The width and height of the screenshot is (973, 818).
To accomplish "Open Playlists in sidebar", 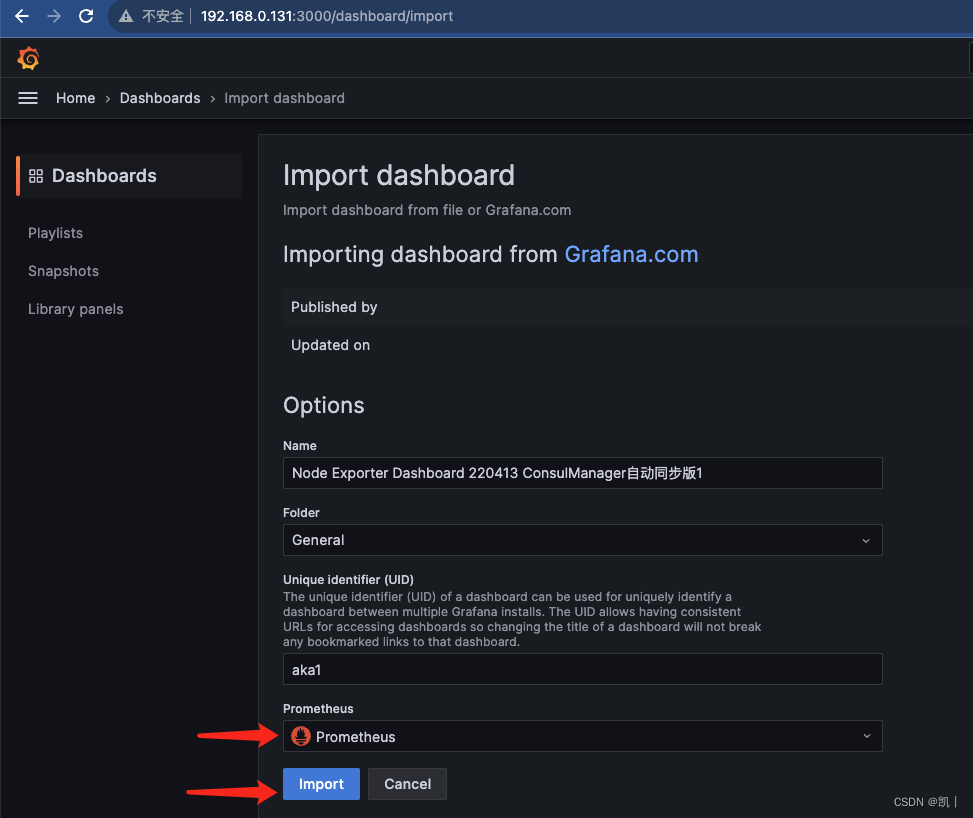I will coord(55,233).
